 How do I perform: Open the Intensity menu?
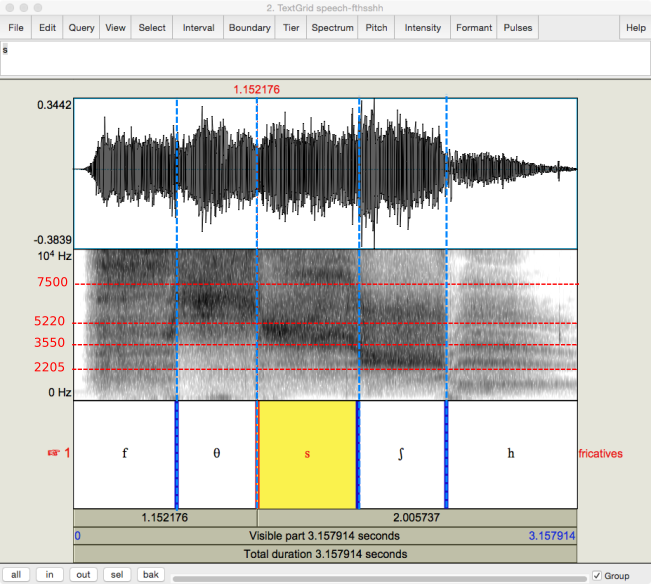click(x=423, y=28)
